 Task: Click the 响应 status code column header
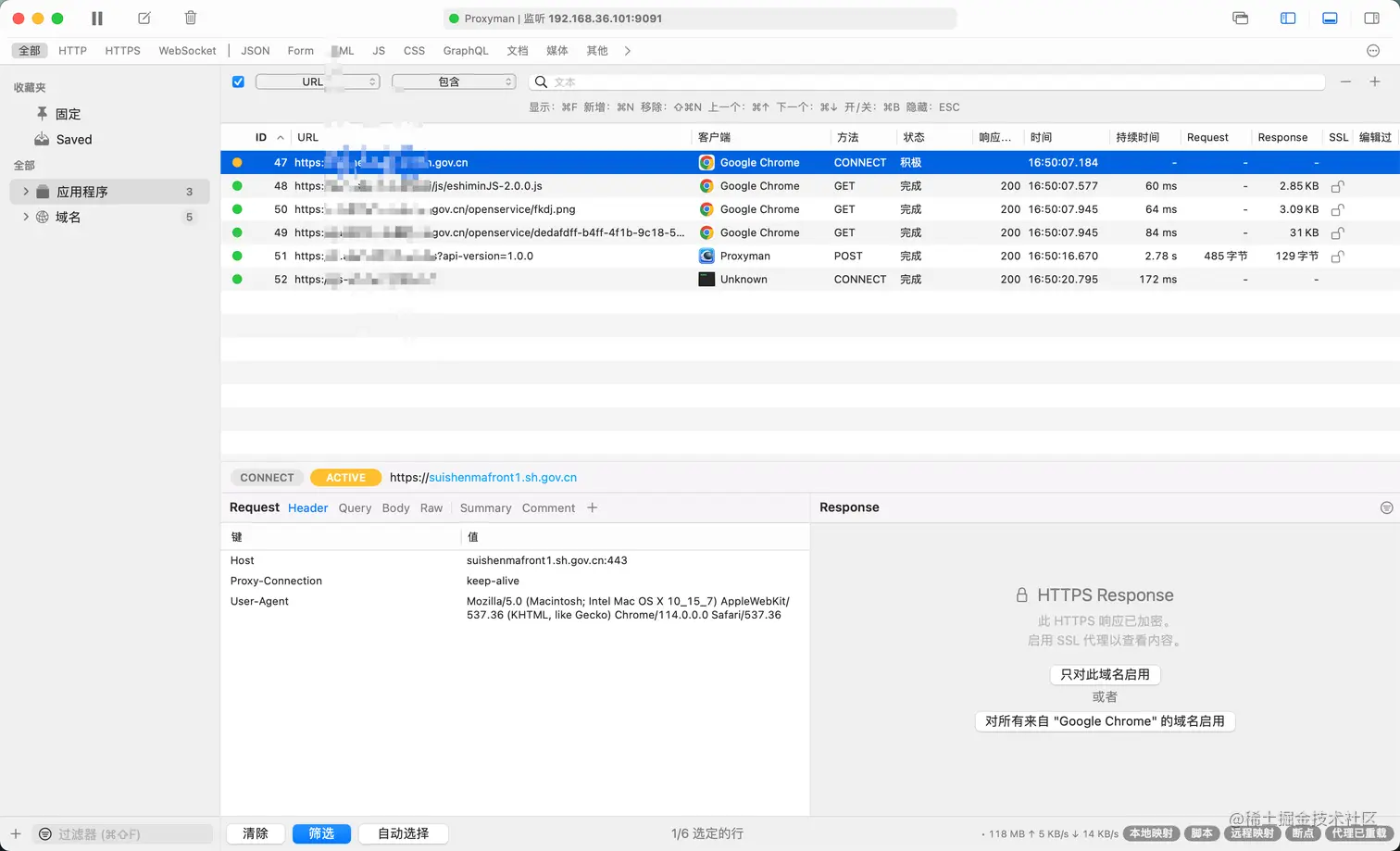click(996, 137)
